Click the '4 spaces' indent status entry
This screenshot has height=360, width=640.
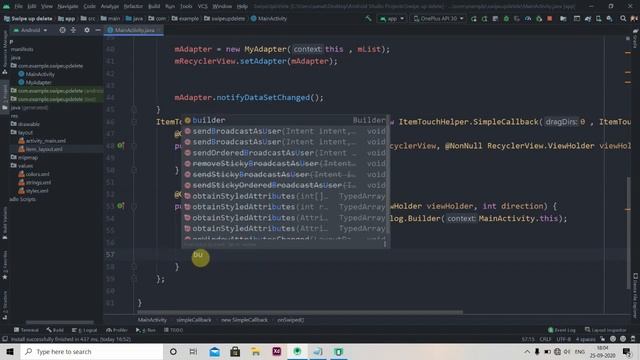[585, 339]
